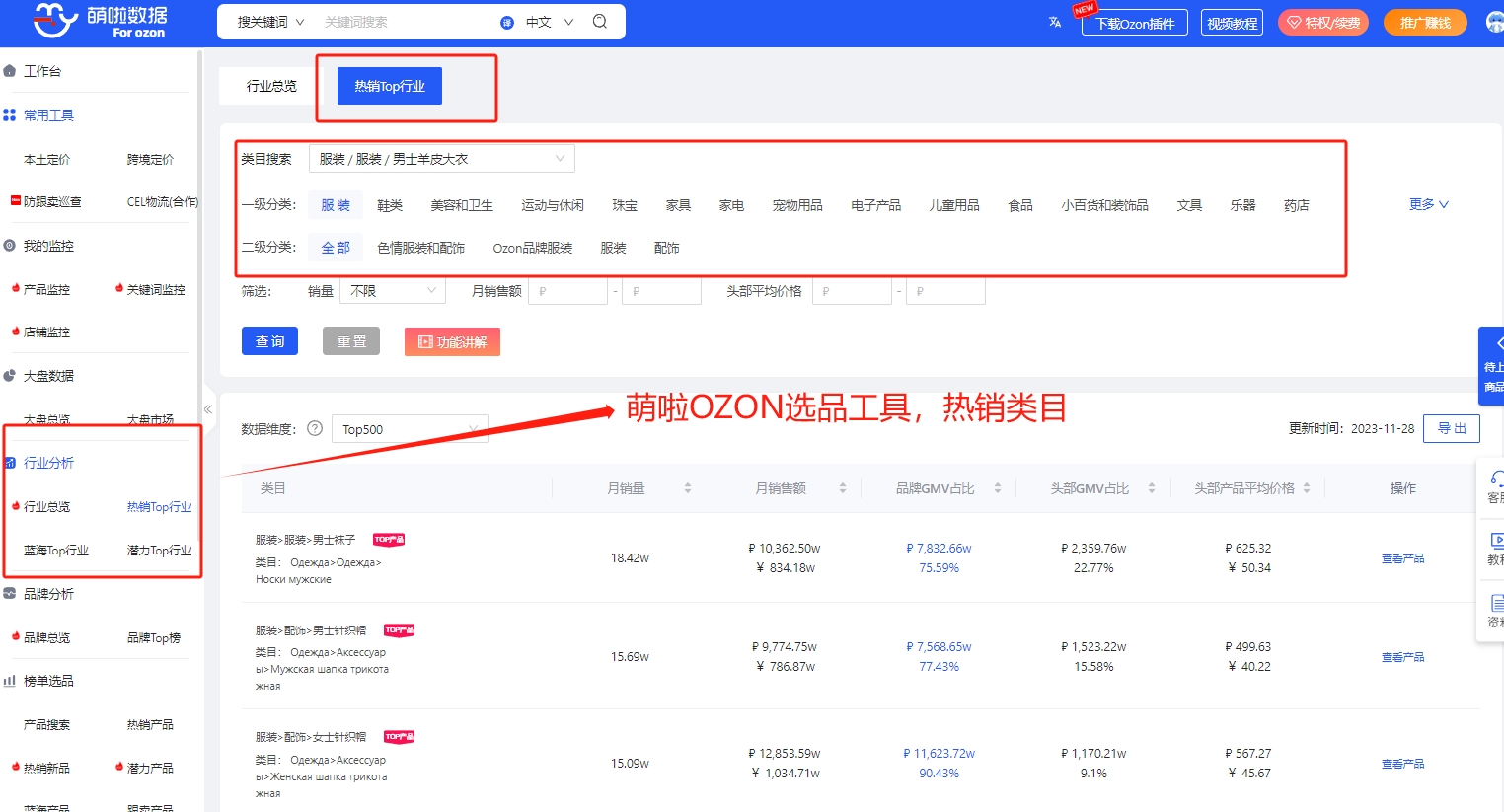This screenshot has width=1504, height=812.
Task: Click the 头部平均价格 maximum input field
Action: [945, 291]
